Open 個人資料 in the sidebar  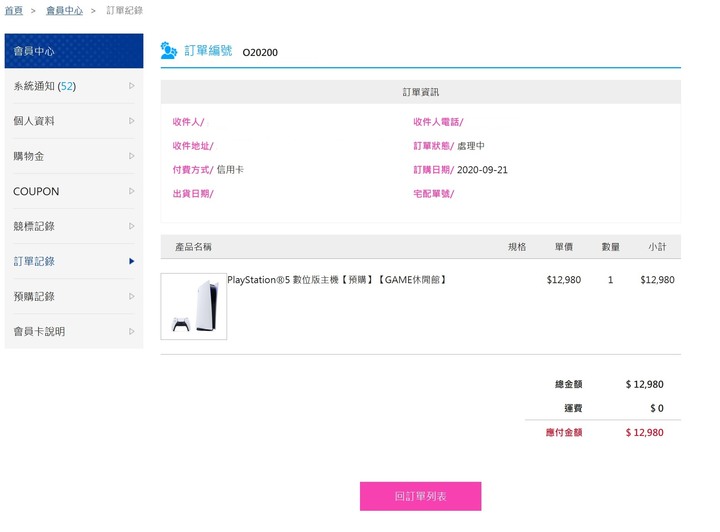point(74,121)
